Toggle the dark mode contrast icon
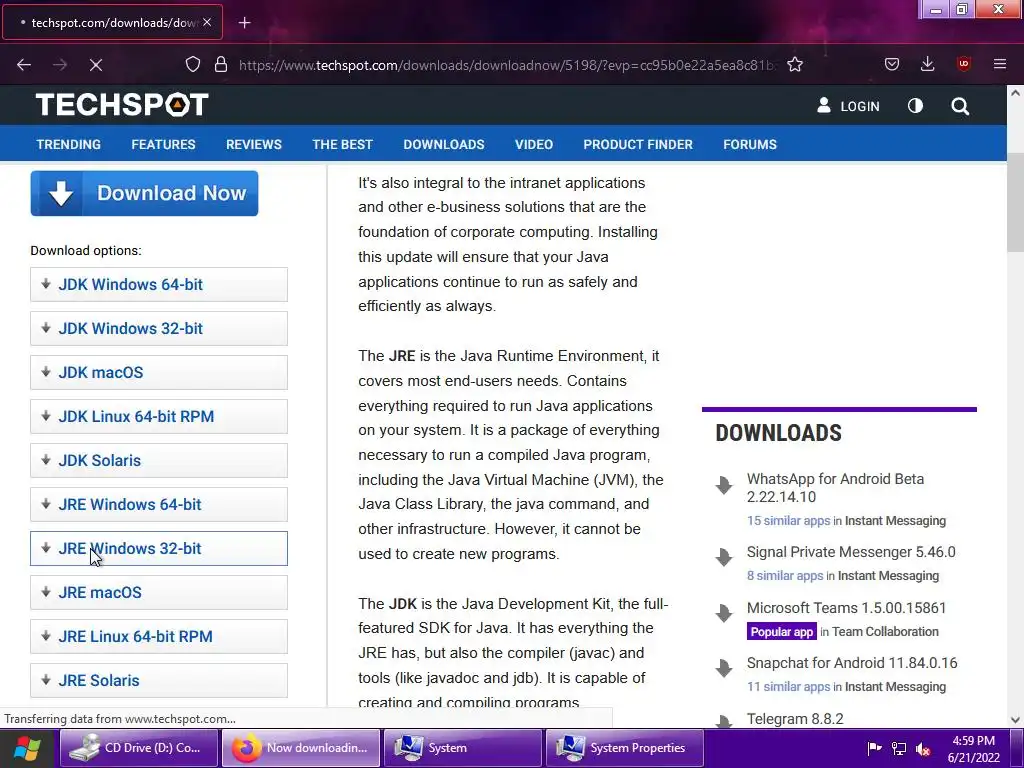 (x=916, y=106)
